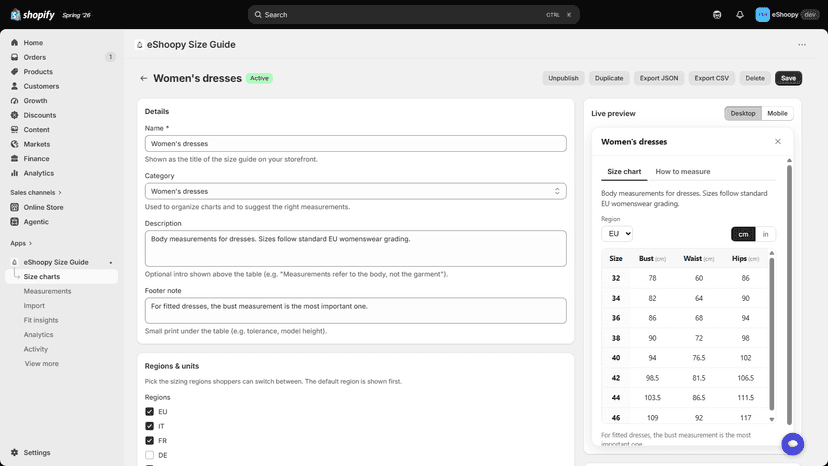828x466 pixels.
Task: Open the Products tag icon
Action: pos(14,71)
